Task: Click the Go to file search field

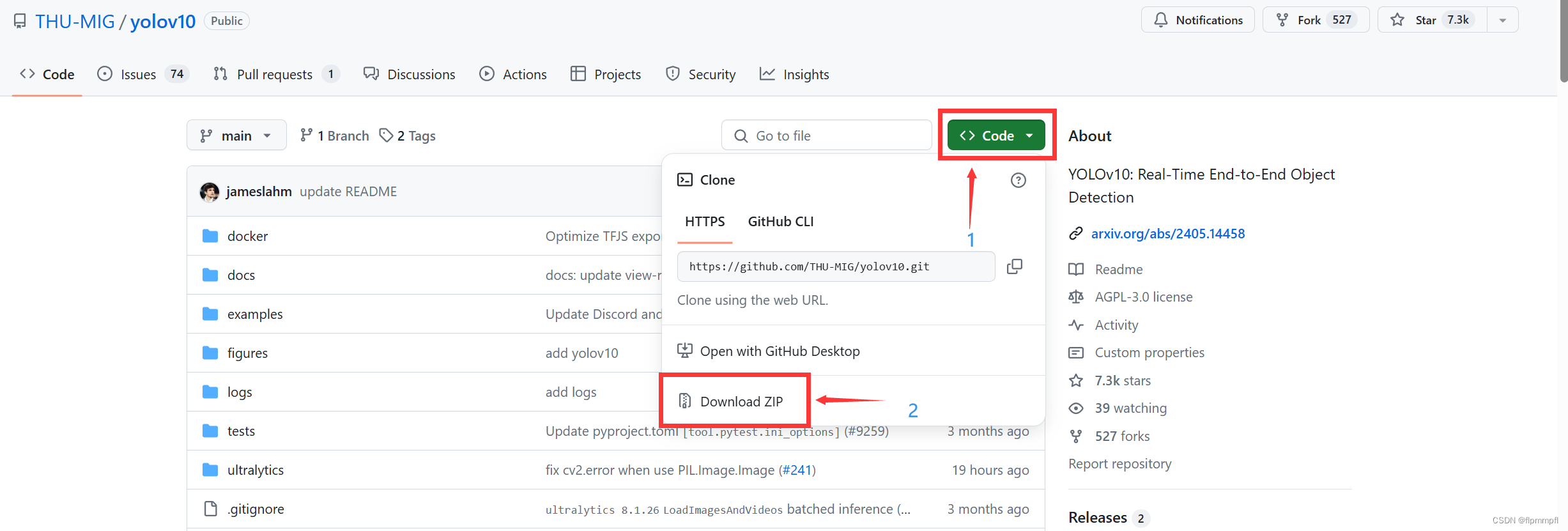Action: coord(827,135)
